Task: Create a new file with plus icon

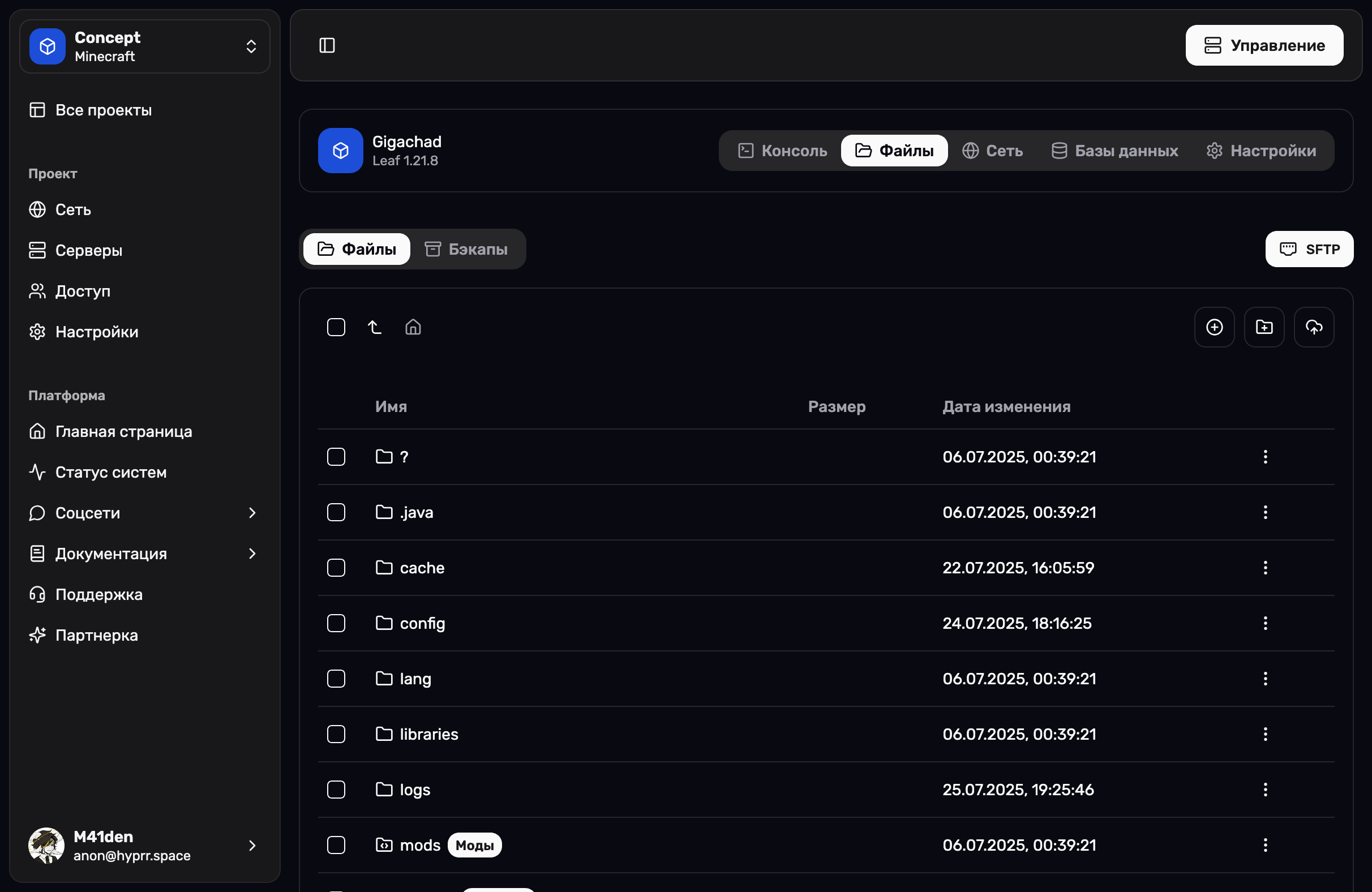Action: pos(1214,327)
